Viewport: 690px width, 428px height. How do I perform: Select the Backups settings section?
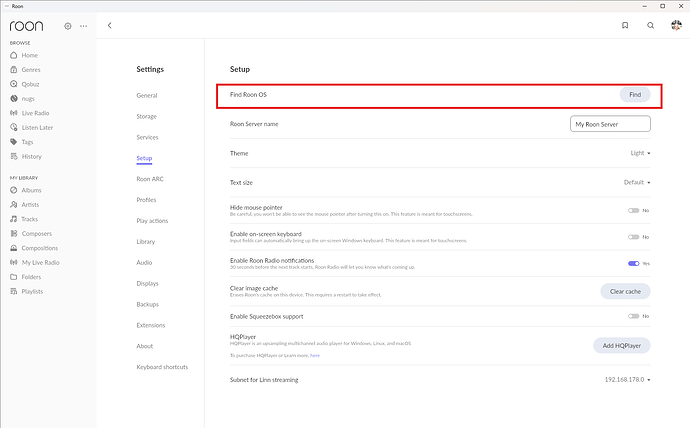(148, 304)
